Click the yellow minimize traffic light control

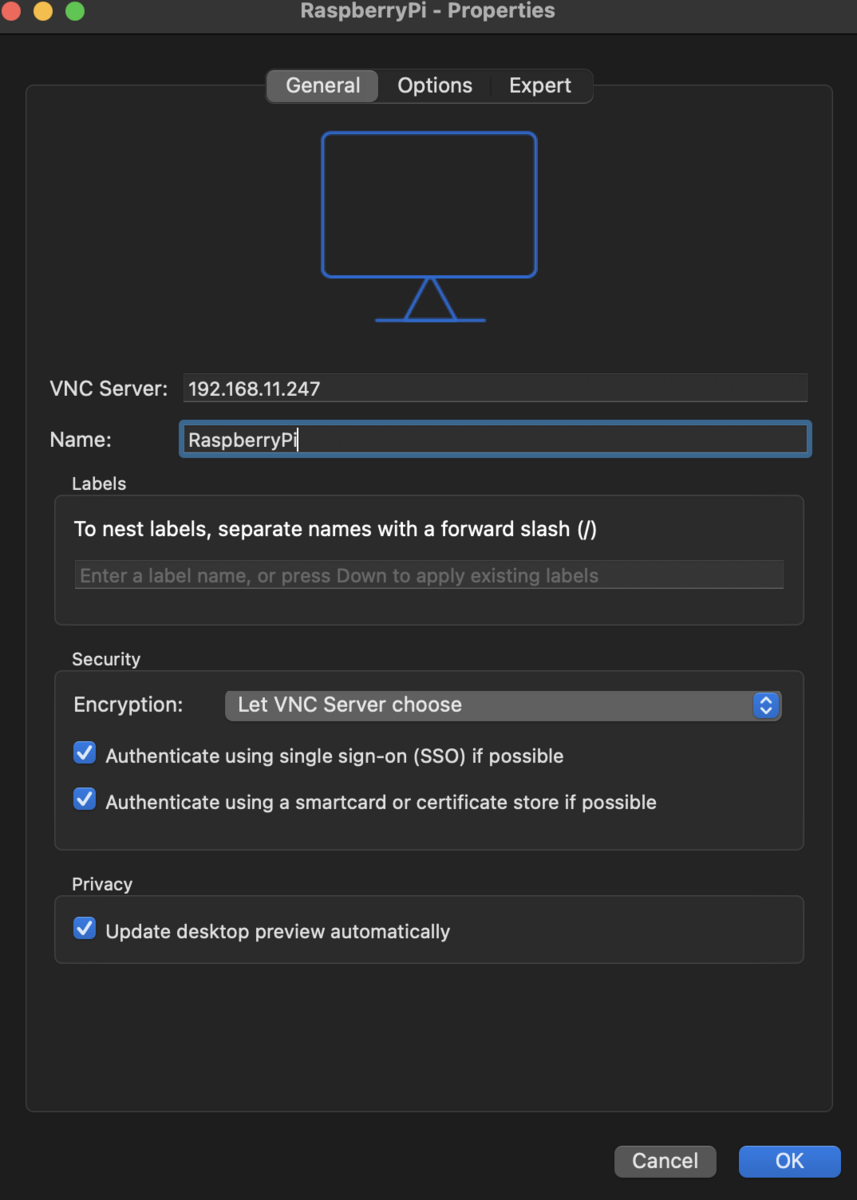(43, 11)
